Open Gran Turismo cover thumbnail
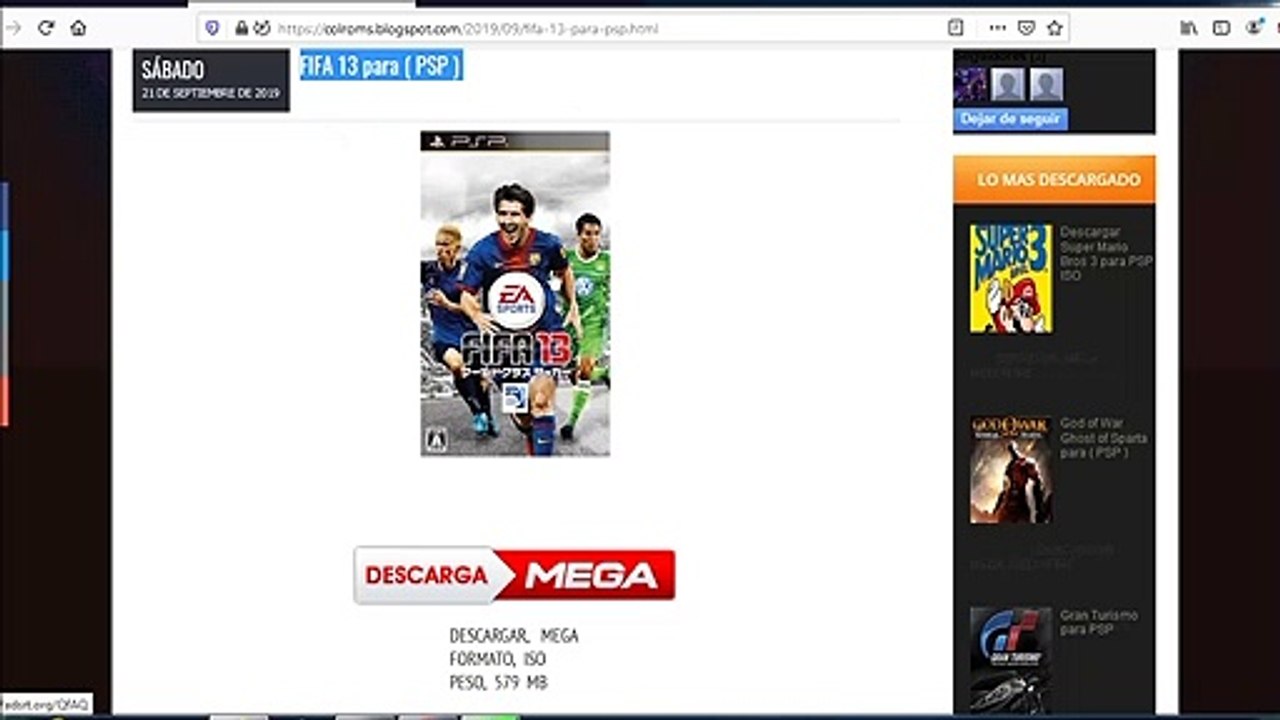This screenshot has height=720, width=1280. coord(1011,660)
